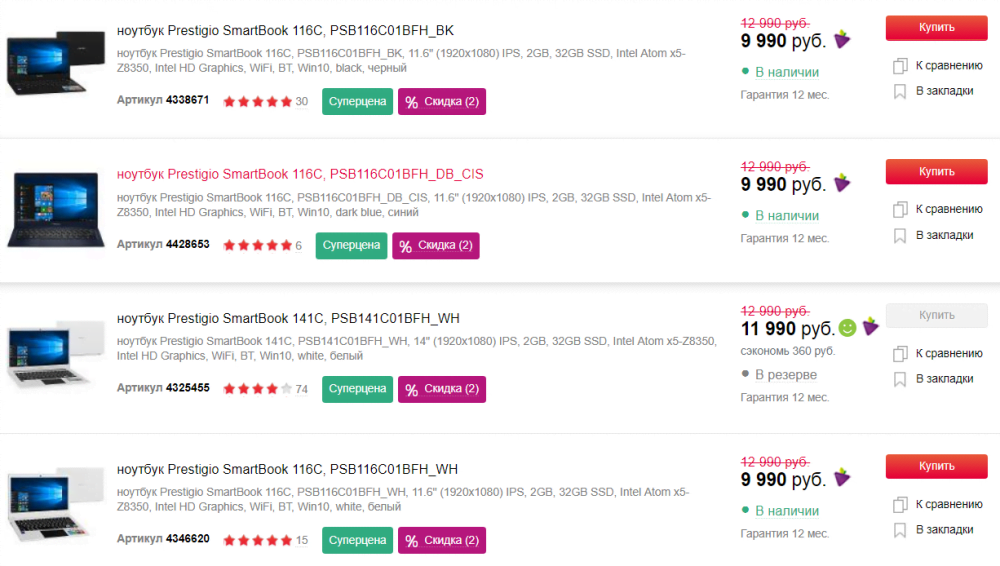Click thumbnail of the dark blue laptop
The width and height of the screenshot is (1000, 566).
click(55, 209)
